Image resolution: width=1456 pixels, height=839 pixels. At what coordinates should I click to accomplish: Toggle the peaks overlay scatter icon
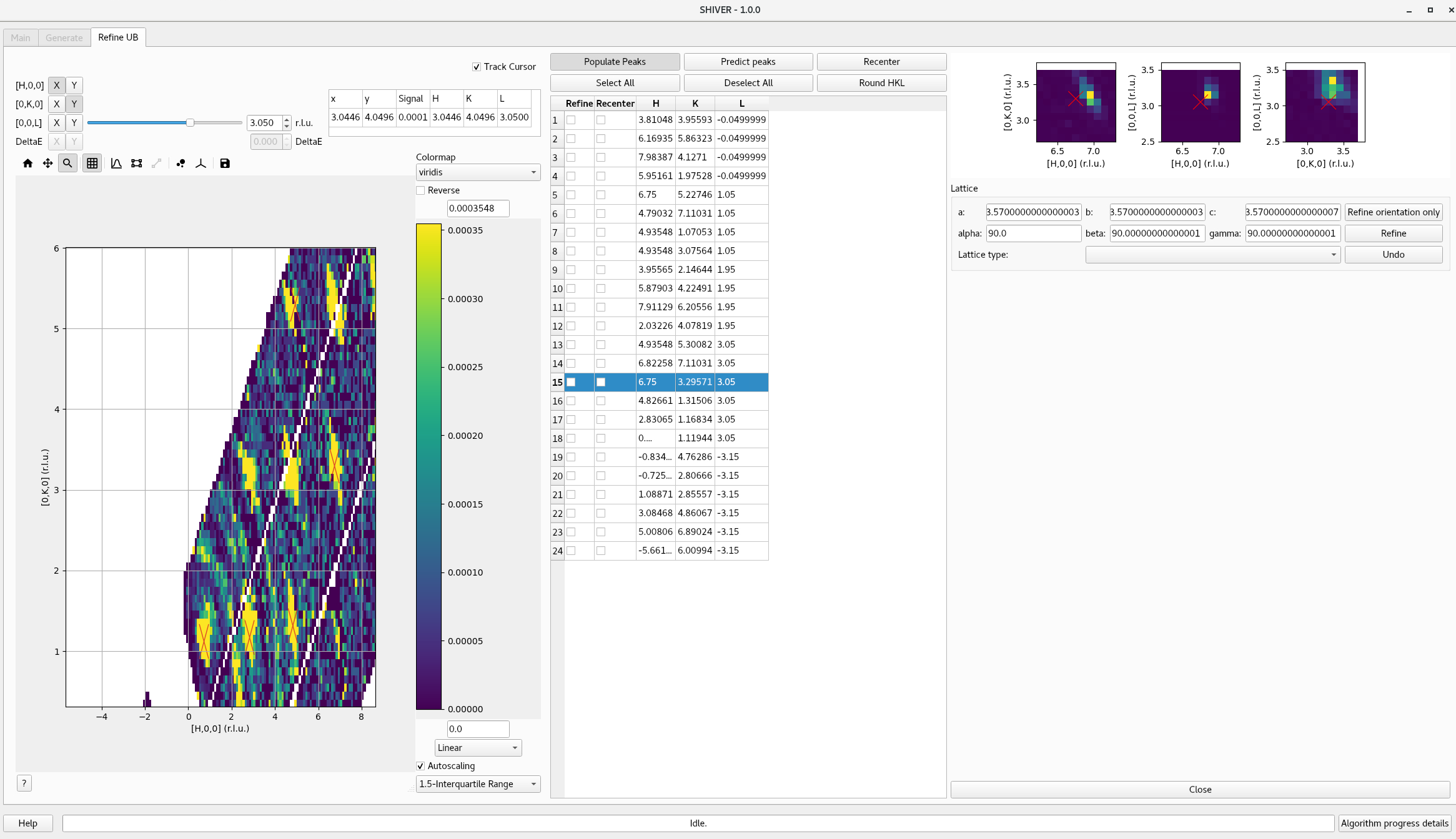181,163
